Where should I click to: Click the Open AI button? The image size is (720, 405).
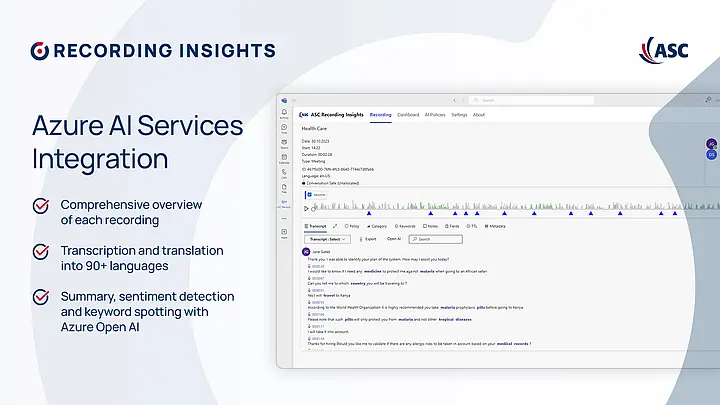point(394,239)
